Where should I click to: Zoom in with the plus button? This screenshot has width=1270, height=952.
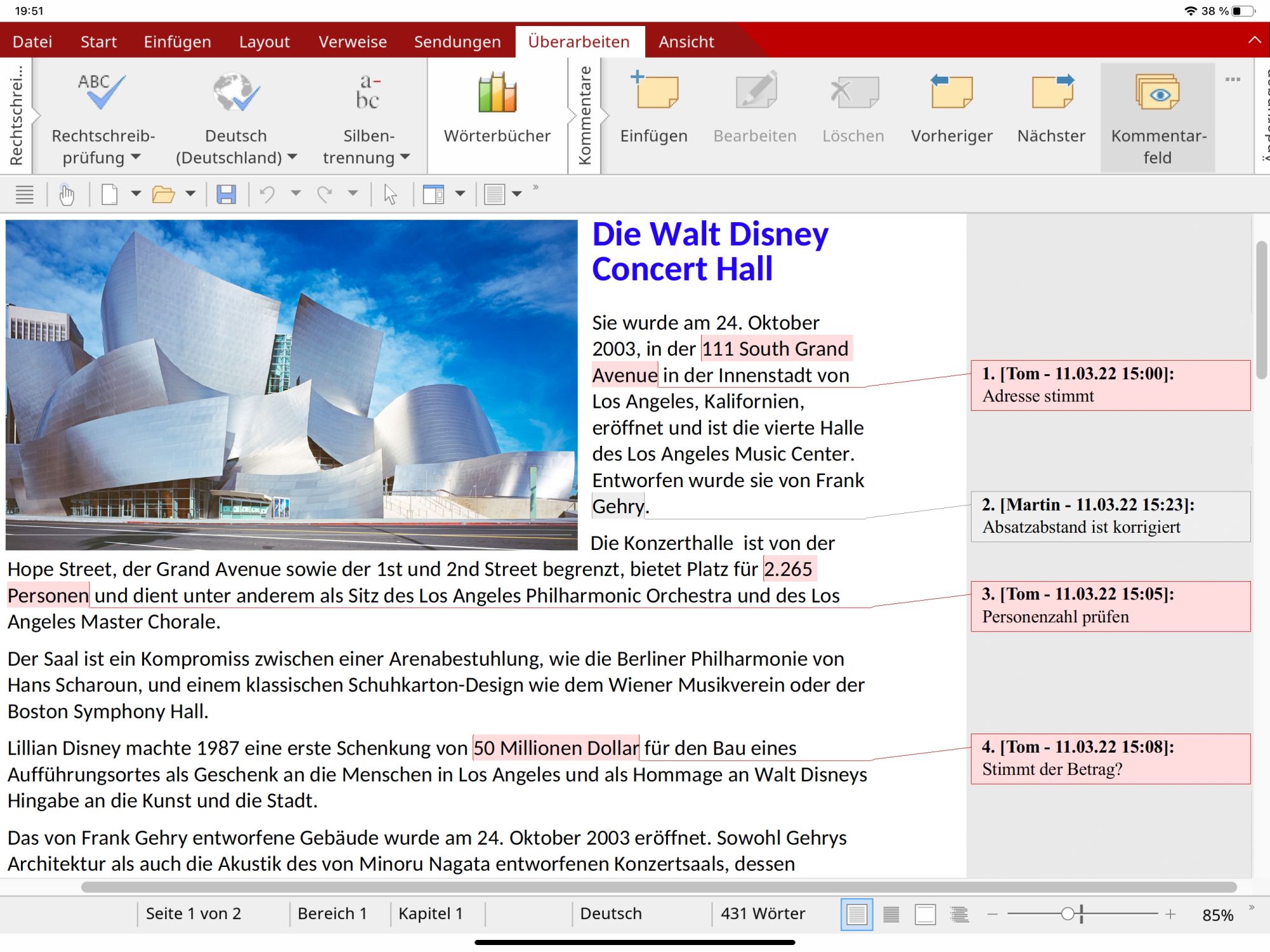1170,915
